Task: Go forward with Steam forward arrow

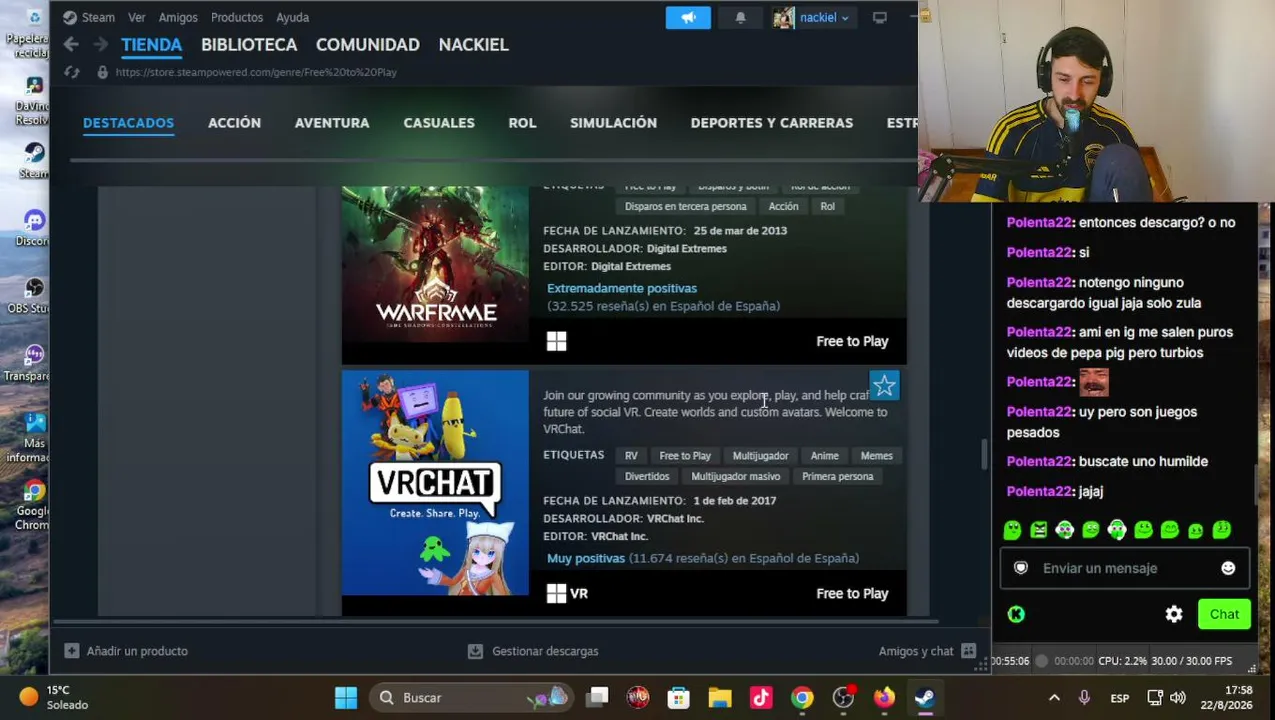Action: pos(100,44)
